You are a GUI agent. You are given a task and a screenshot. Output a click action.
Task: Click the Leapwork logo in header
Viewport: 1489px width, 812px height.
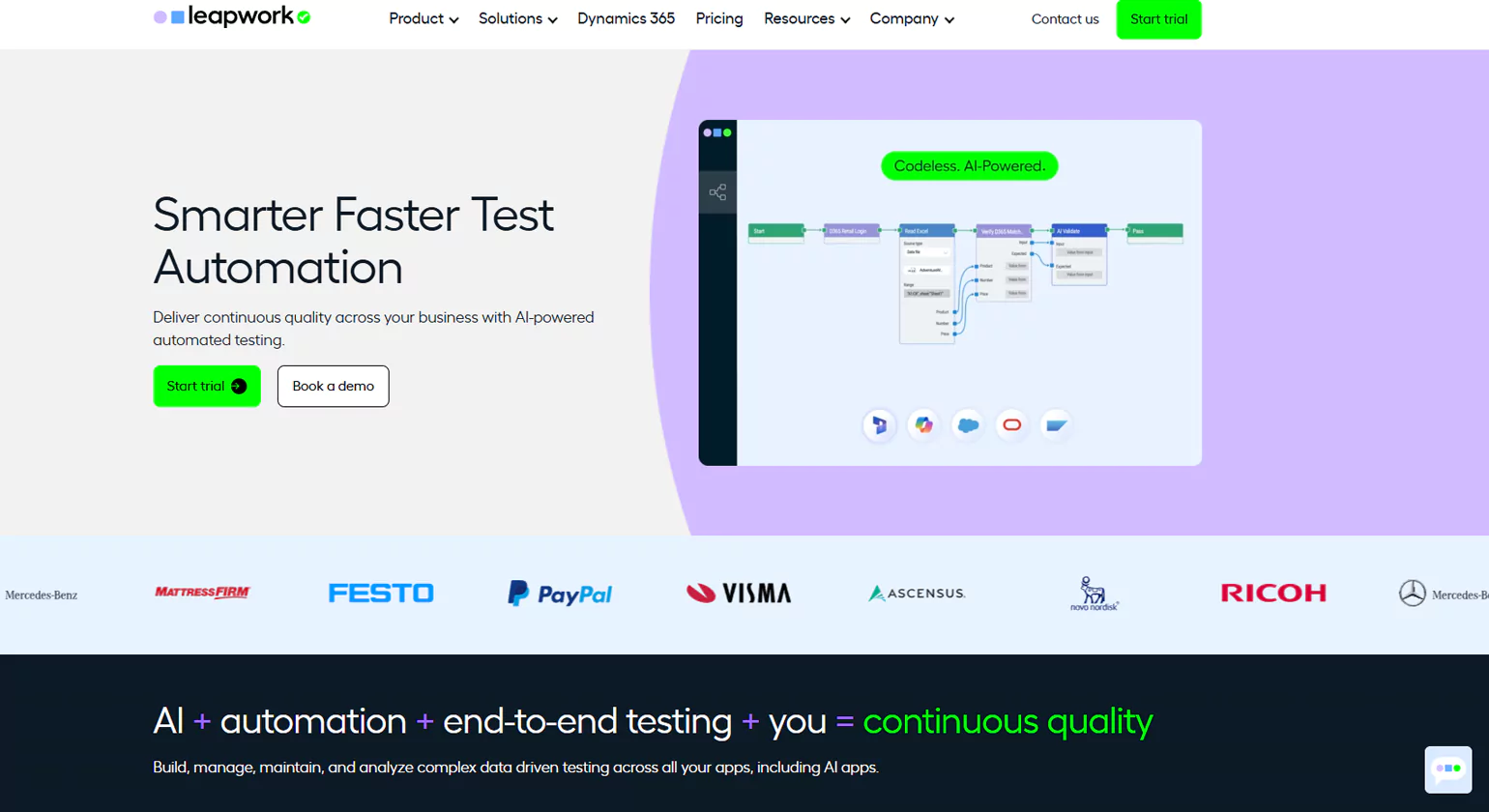pos(232,16)
